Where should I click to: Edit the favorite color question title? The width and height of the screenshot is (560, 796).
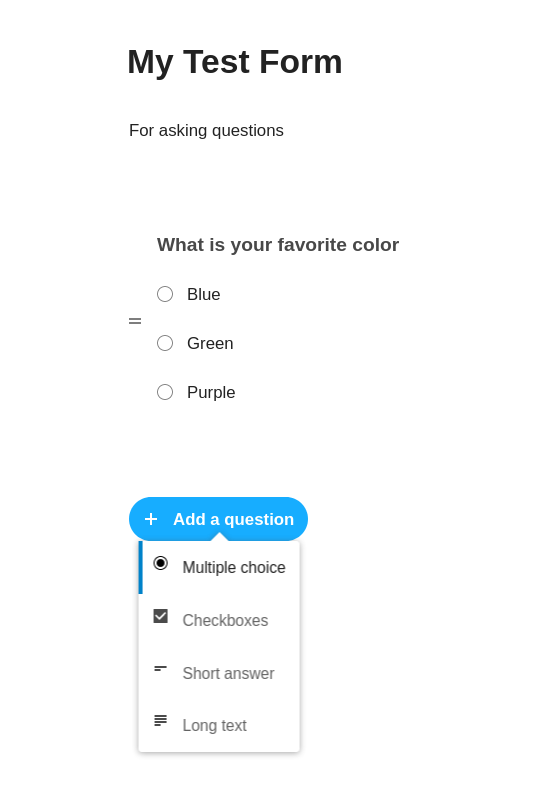(x=278, y=245)
